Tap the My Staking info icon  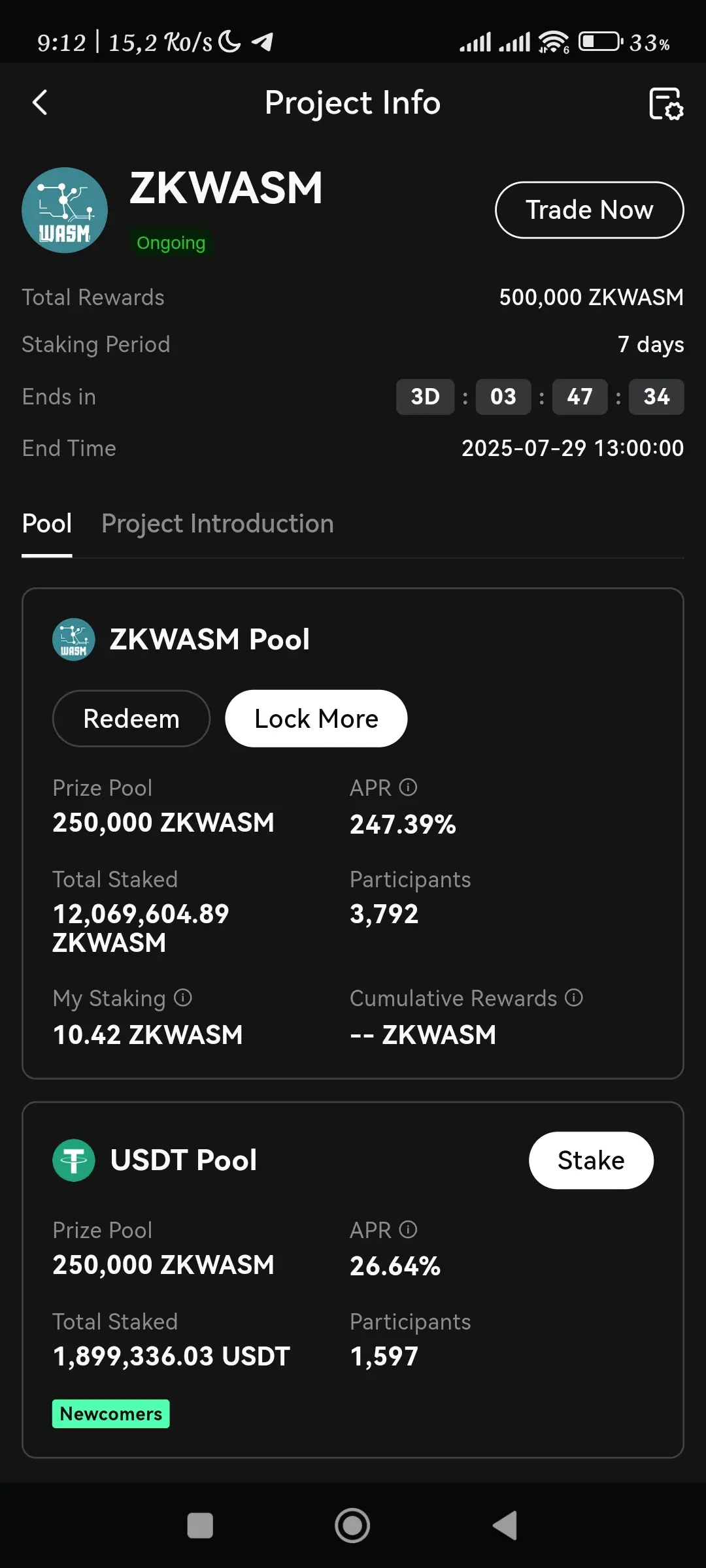183,998
